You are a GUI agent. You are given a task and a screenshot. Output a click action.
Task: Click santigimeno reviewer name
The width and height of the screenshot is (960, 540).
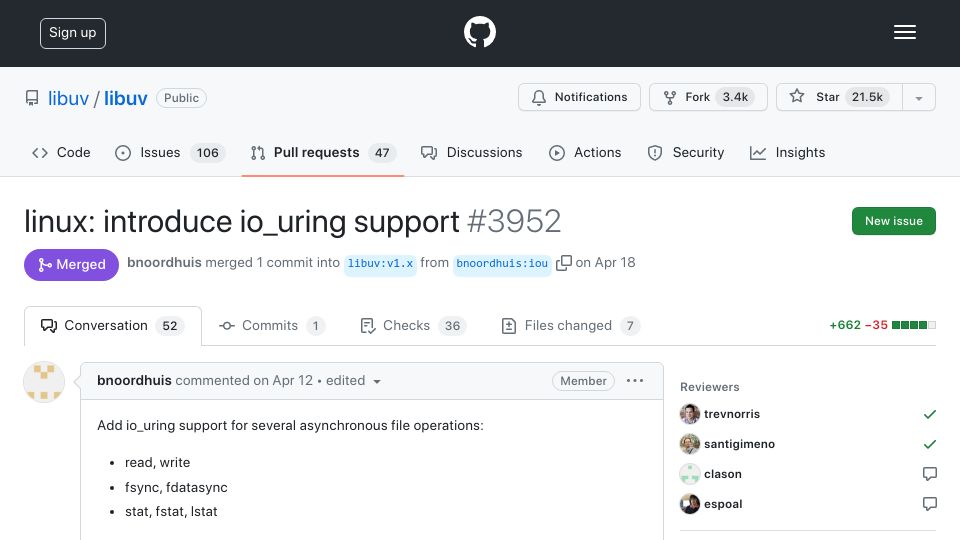coord(739,444)
